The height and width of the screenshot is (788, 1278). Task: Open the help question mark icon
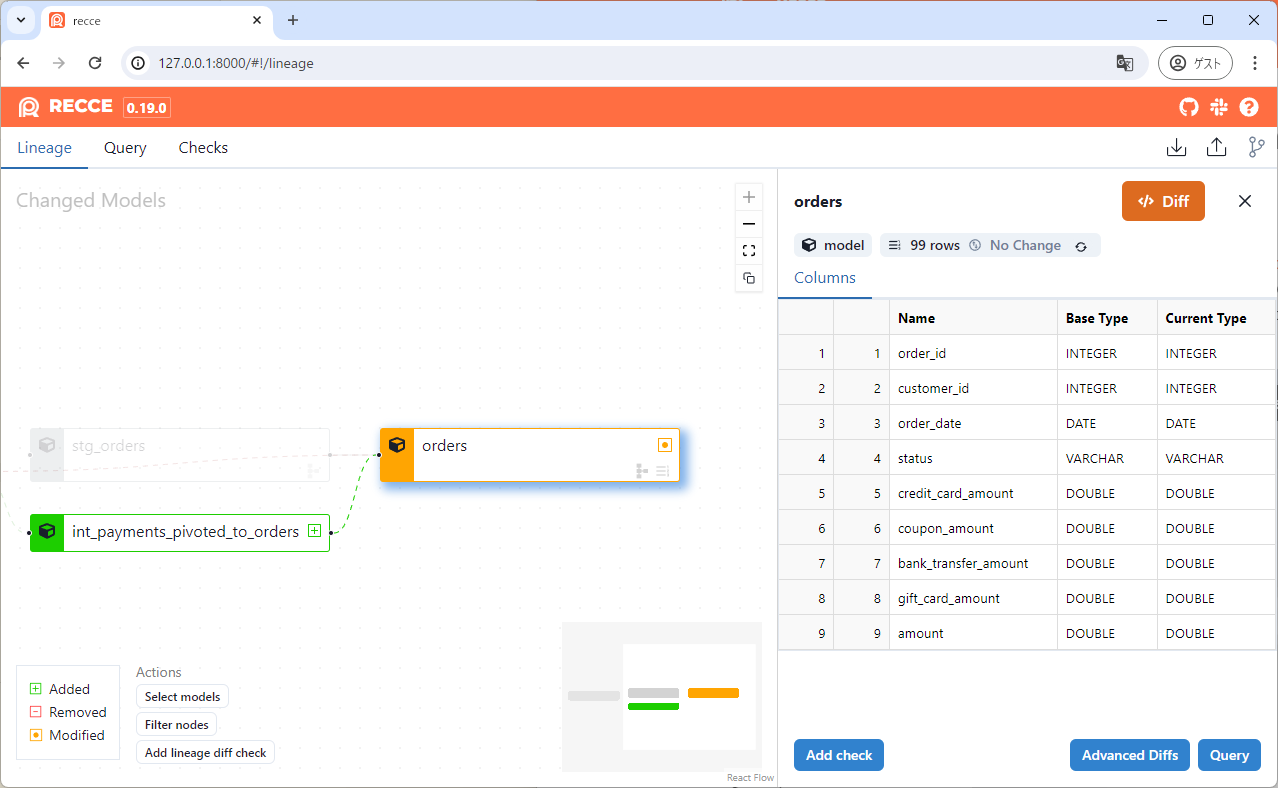click(1249, 107)
